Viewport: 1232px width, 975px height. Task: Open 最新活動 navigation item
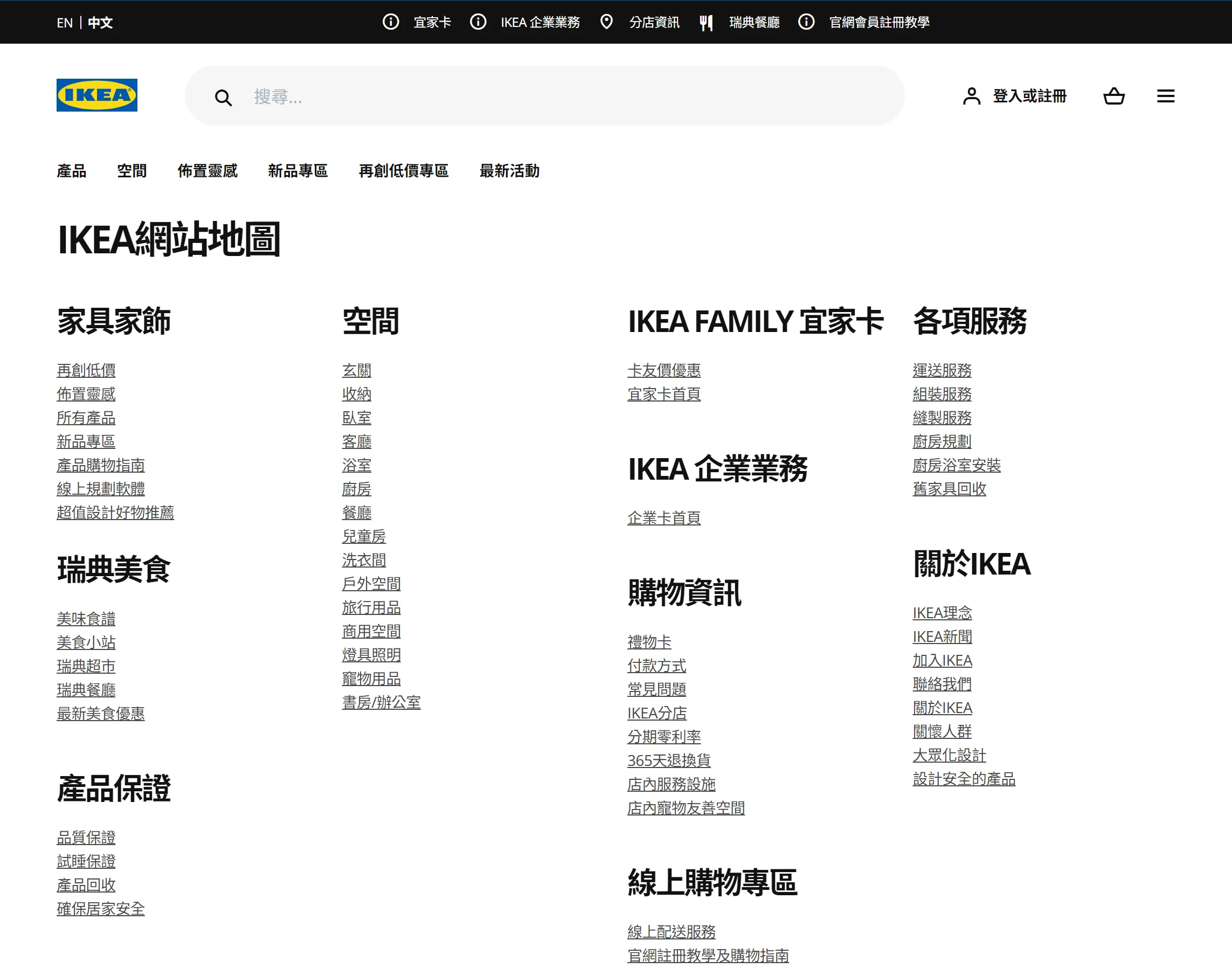point(509,171)
